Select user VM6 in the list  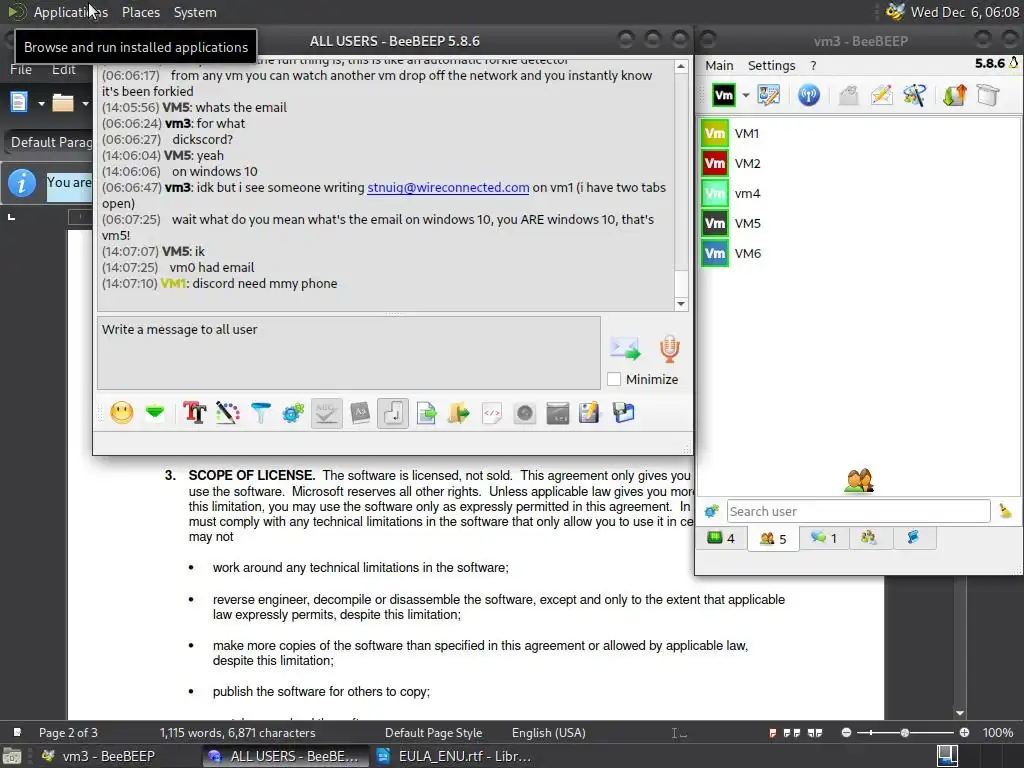(x=859, y=253)
